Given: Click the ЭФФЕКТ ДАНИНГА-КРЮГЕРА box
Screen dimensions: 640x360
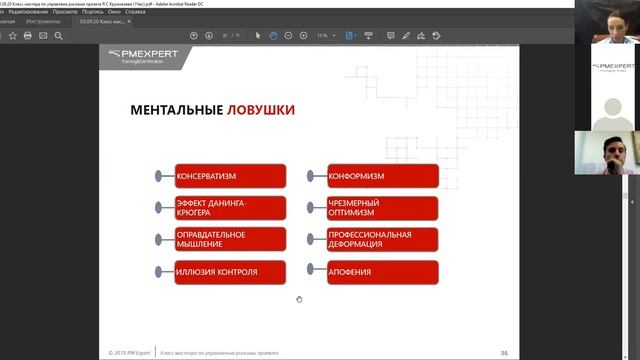Looking at the screenshot, I should (230, 208).
